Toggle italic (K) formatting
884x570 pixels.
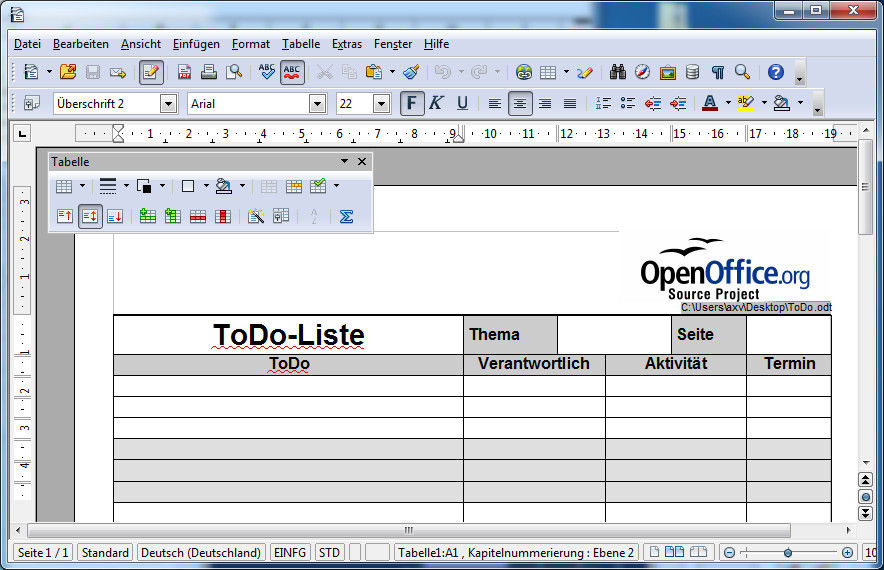tap(436, 103)
